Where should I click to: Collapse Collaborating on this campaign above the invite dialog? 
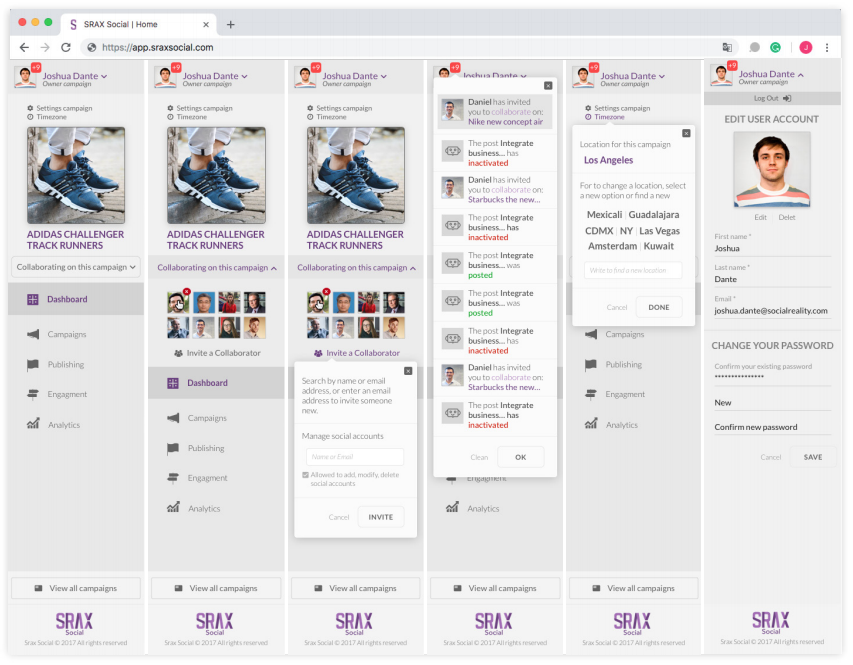pos(356,268)
